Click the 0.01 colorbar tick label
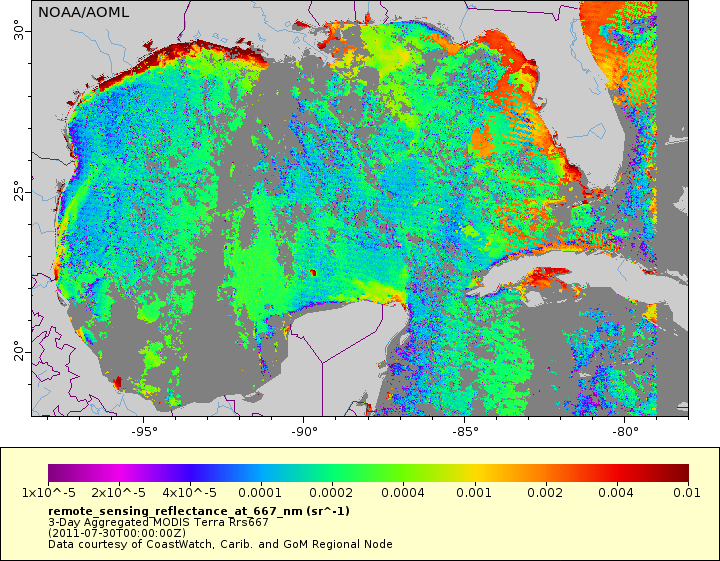 687,493
